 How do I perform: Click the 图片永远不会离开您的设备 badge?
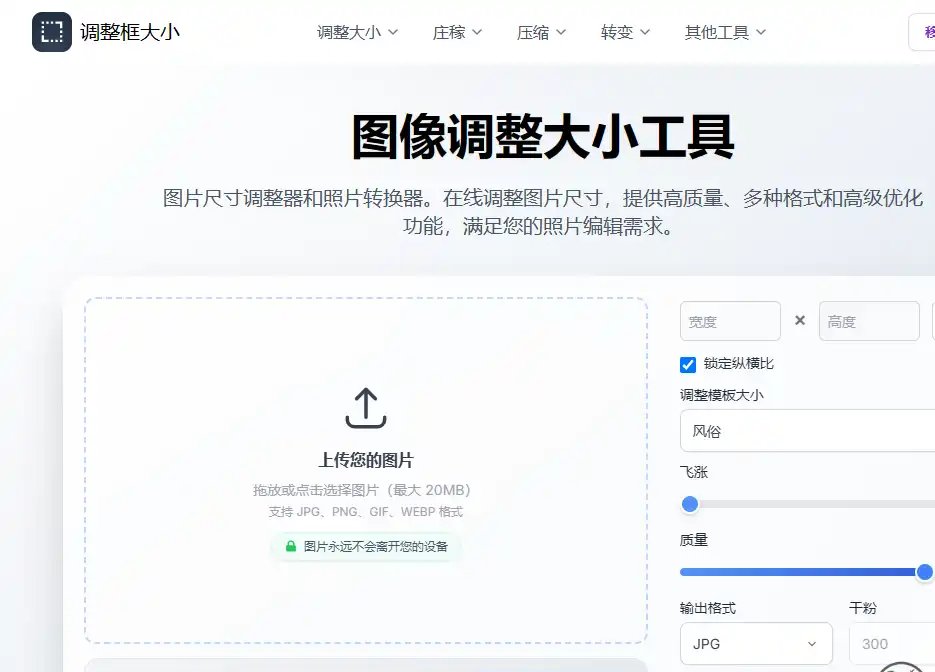[366, 546]
